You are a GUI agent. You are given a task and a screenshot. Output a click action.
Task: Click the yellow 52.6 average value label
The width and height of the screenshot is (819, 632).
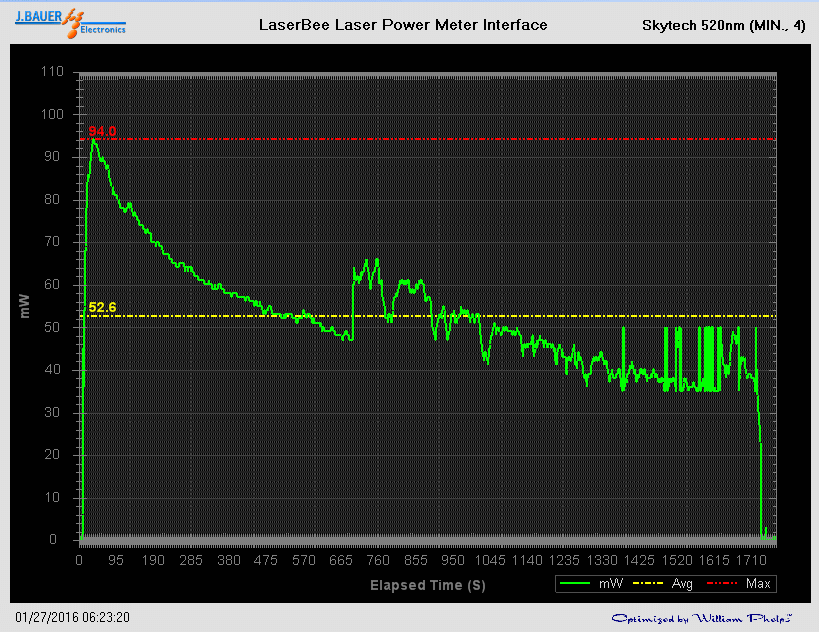click(x=102, y=307)
